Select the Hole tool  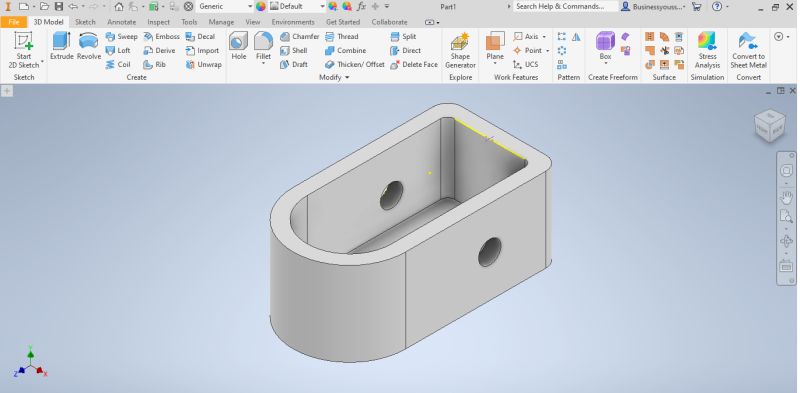coord(239,46)
